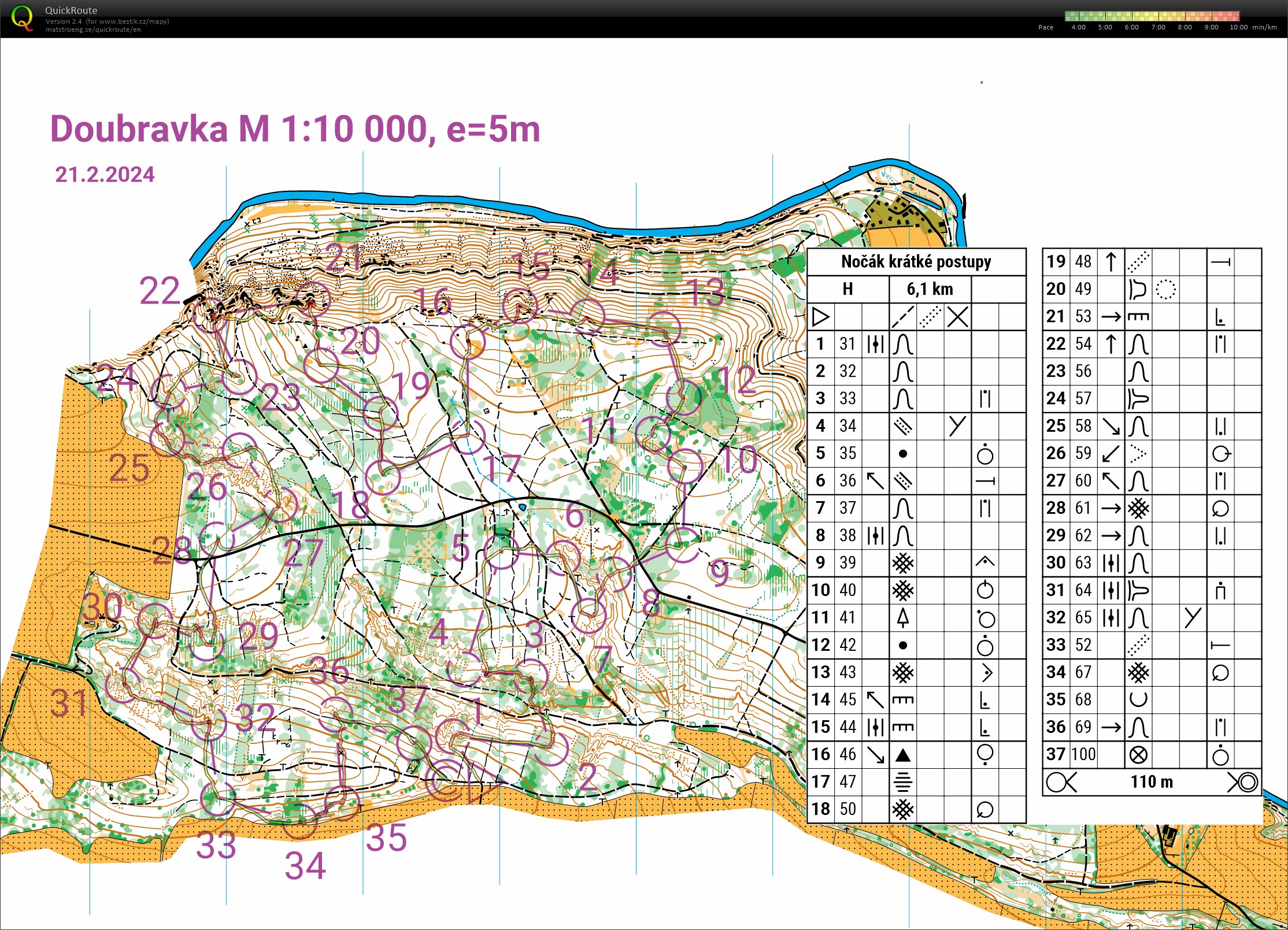This screenshot has height=930, width=1288.
Task: Click the start triangle in control descriptions
Action: [820, 317]
